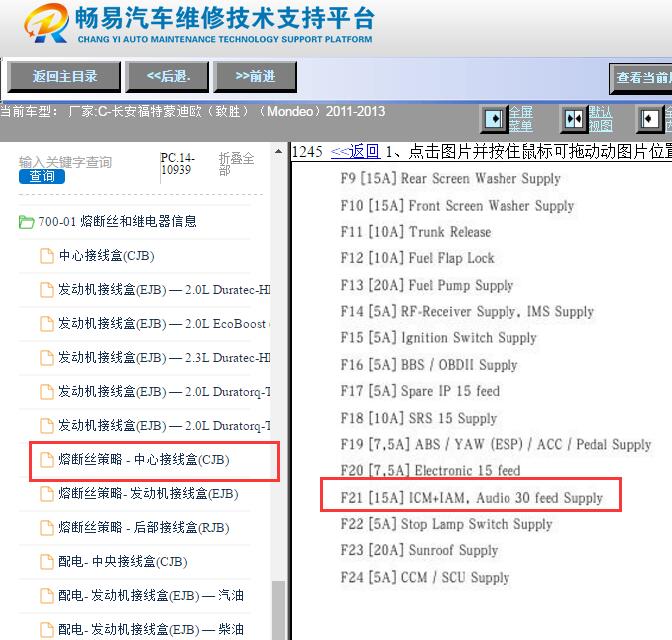The width and height of the screenshot is (672, 640).
Task: Click page icon beside 2.0L EcoBoost entry
Action: (x=46, y=324)
